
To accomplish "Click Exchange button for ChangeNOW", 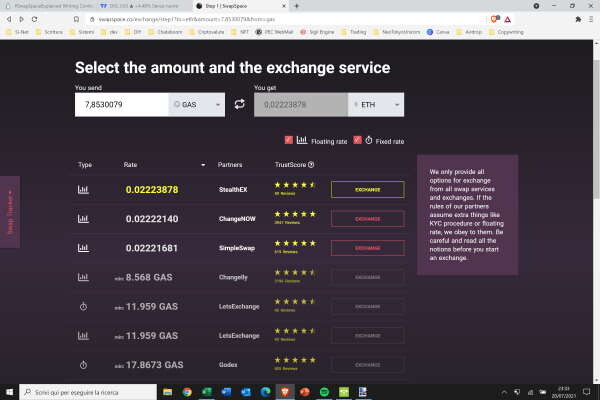I will (x=367, y=219).
